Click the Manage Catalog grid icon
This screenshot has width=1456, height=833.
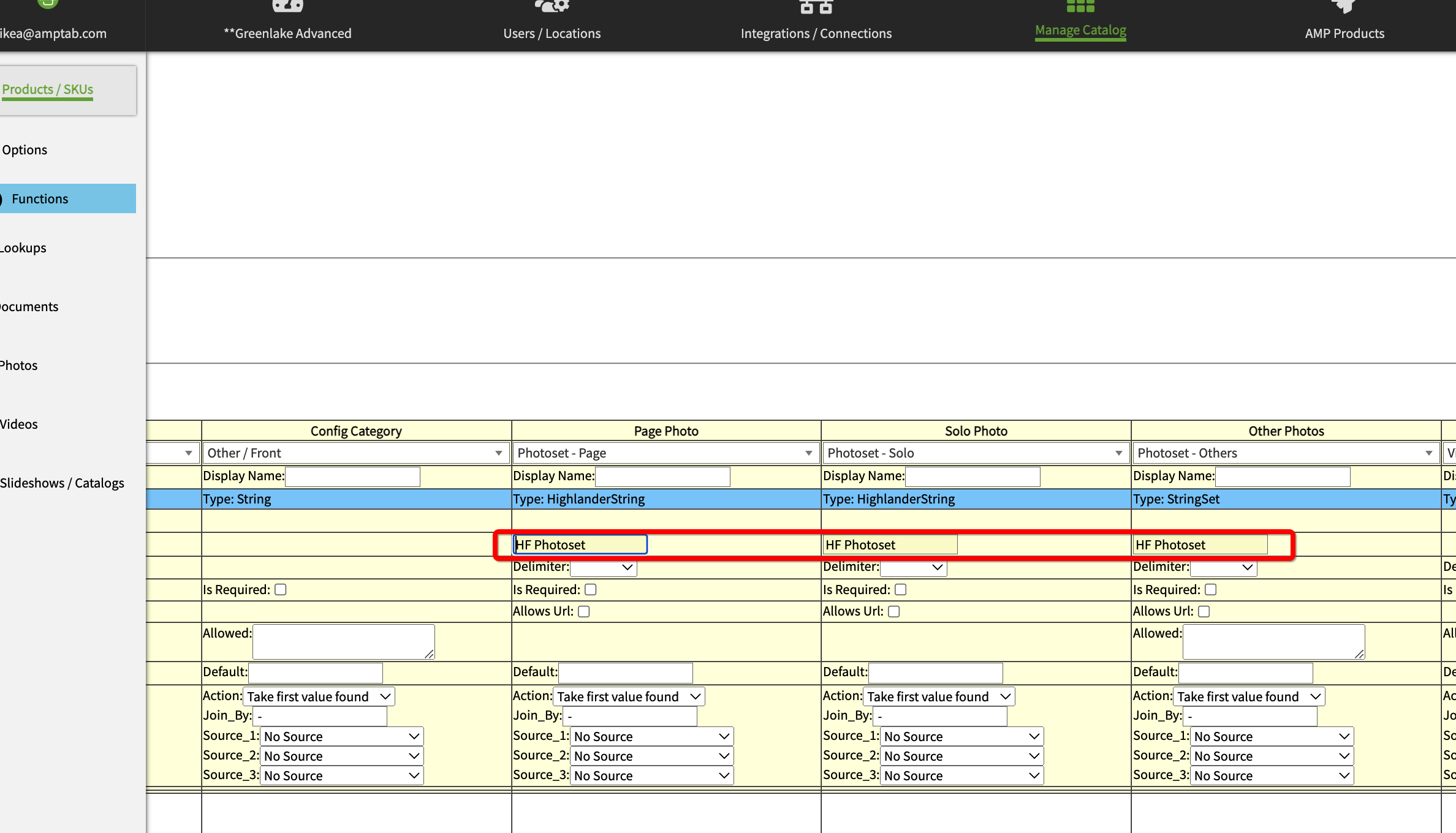[x=1080, y=6]
